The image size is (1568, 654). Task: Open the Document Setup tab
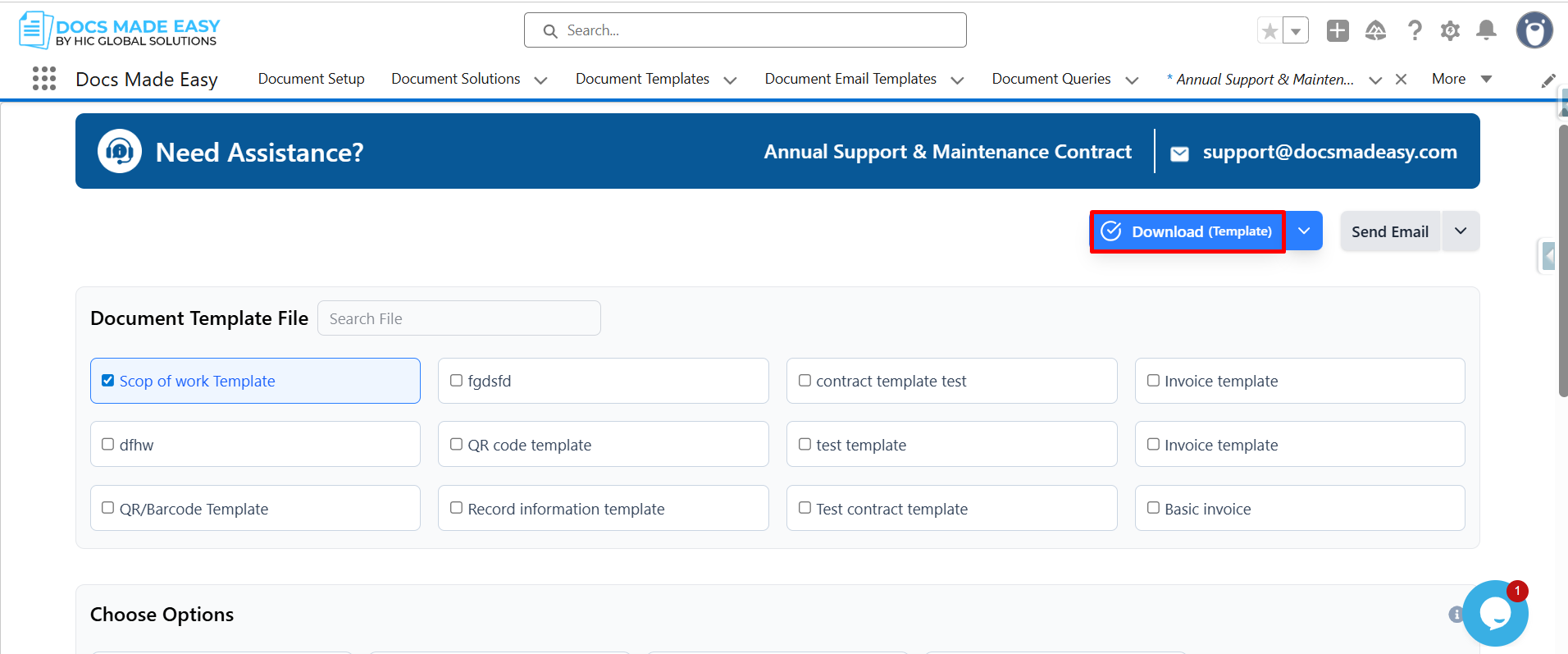[x=312, y=79]
